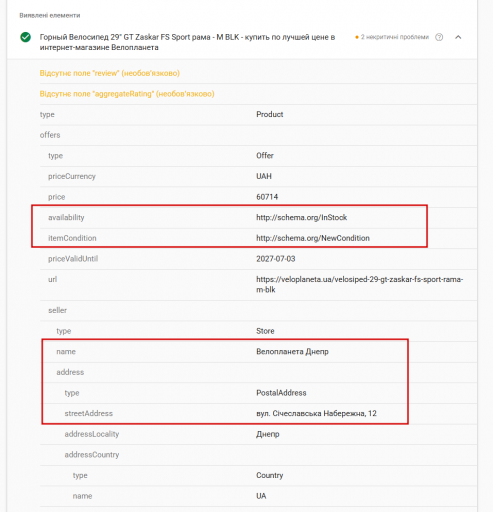Click the product page title text
This screenshot has width=493, height=512.
(x=187, y=42)
